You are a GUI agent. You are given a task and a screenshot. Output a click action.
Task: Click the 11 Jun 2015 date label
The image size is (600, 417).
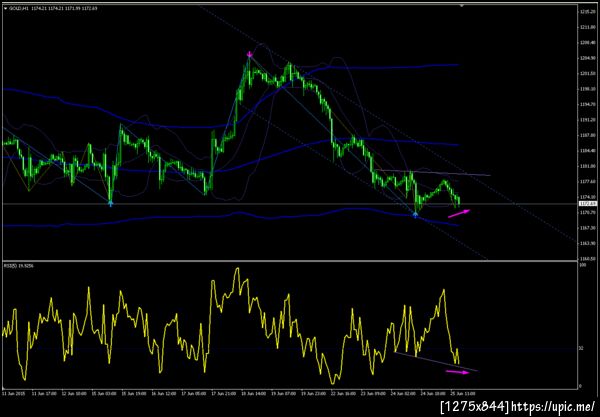coord(13,393)
